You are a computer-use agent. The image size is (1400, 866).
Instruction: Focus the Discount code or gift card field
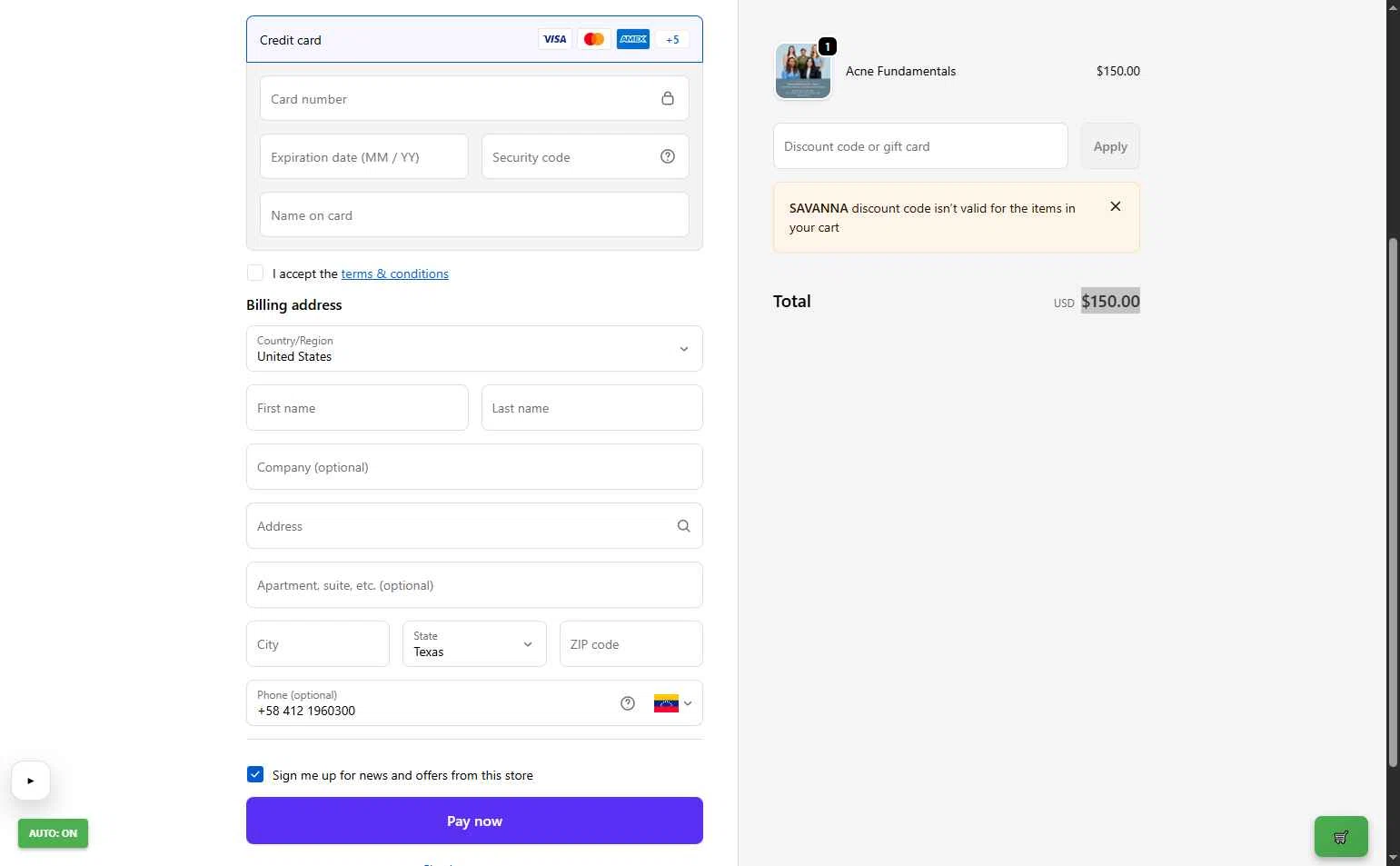pos(920,146)
